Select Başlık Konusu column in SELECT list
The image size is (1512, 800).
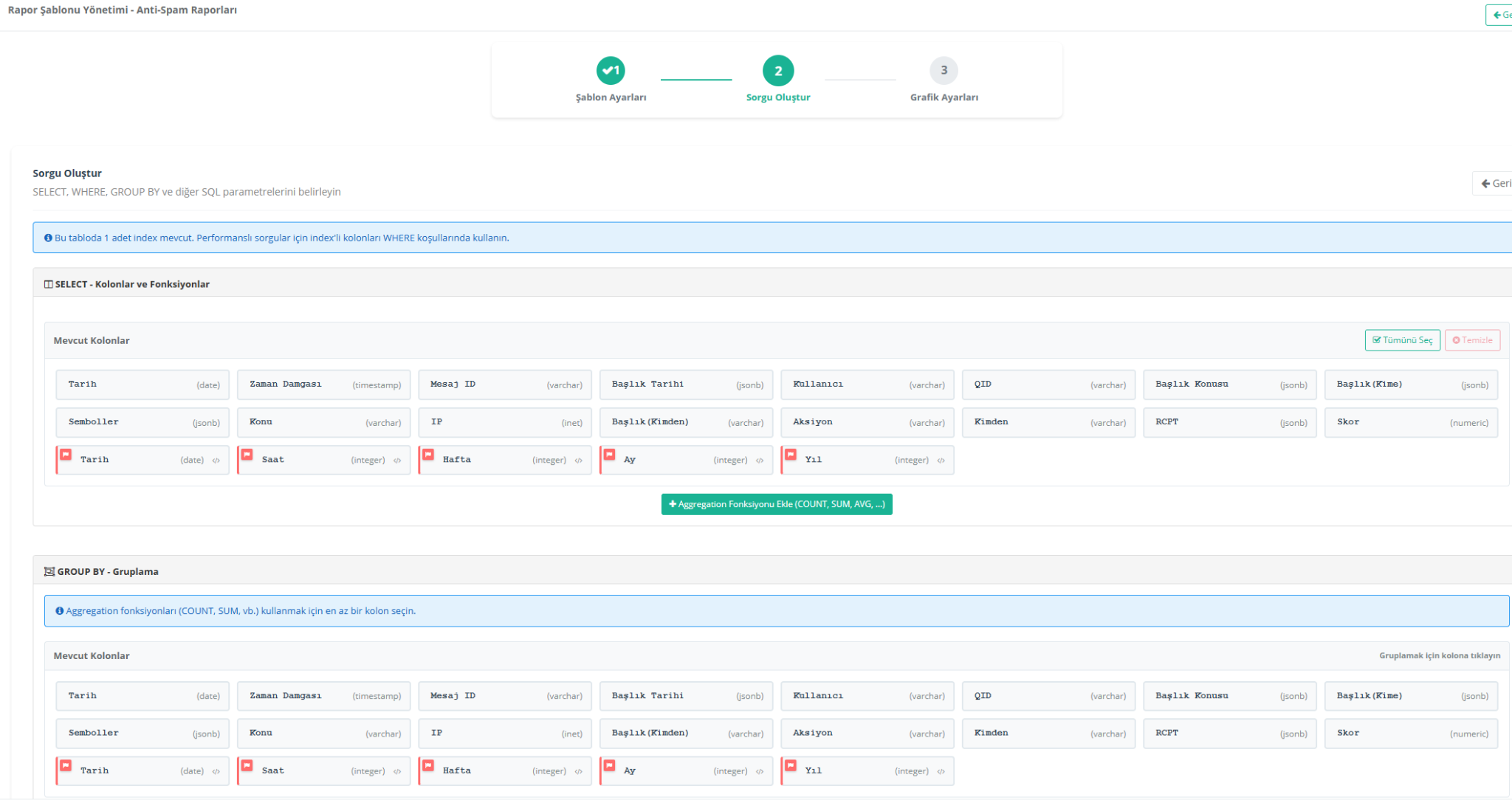[x=1229, y=385]
